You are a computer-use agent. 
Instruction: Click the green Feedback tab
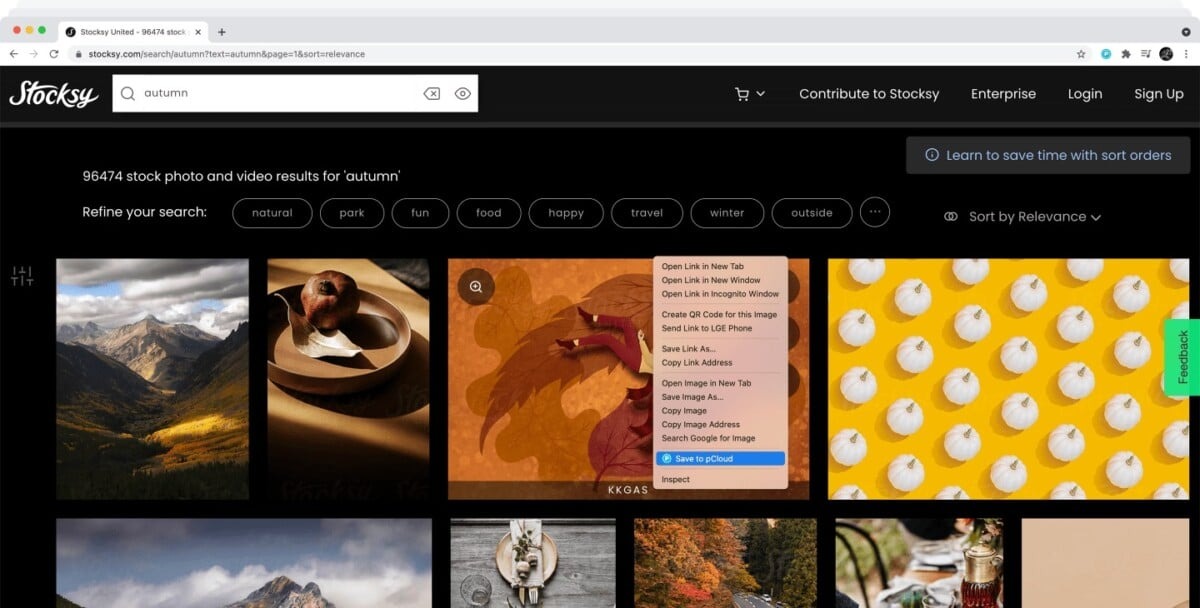coord(1182,357)
